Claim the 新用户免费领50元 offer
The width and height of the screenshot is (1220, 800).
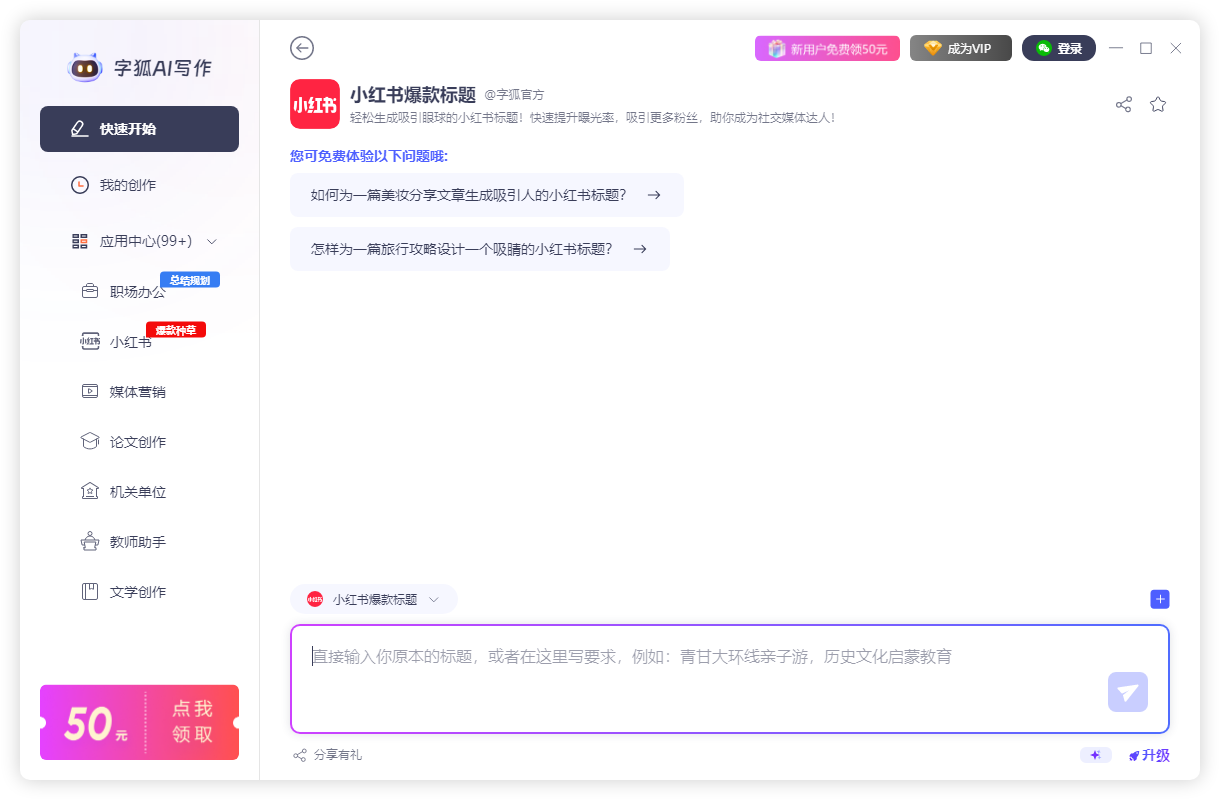pos(827,48)
